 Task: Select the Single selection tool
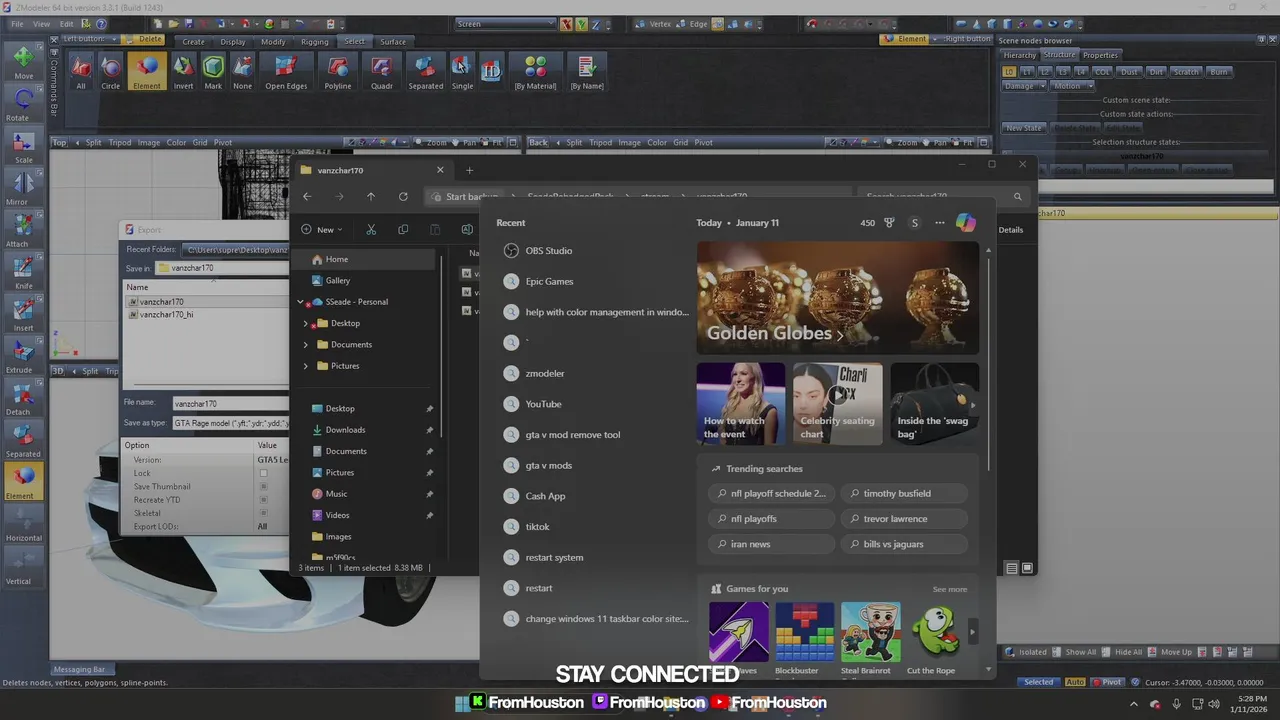point(462,72)
